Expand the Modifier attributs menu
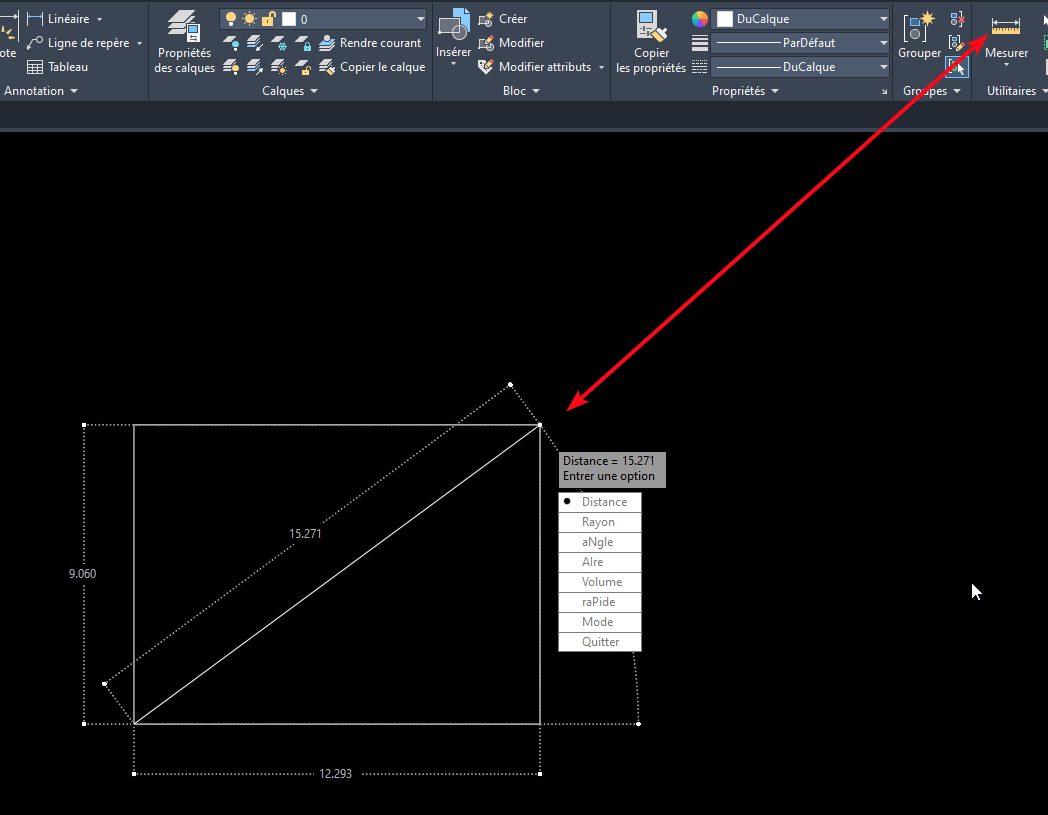The width and height of the screenshot is (1048, 815). coord(603,66)
